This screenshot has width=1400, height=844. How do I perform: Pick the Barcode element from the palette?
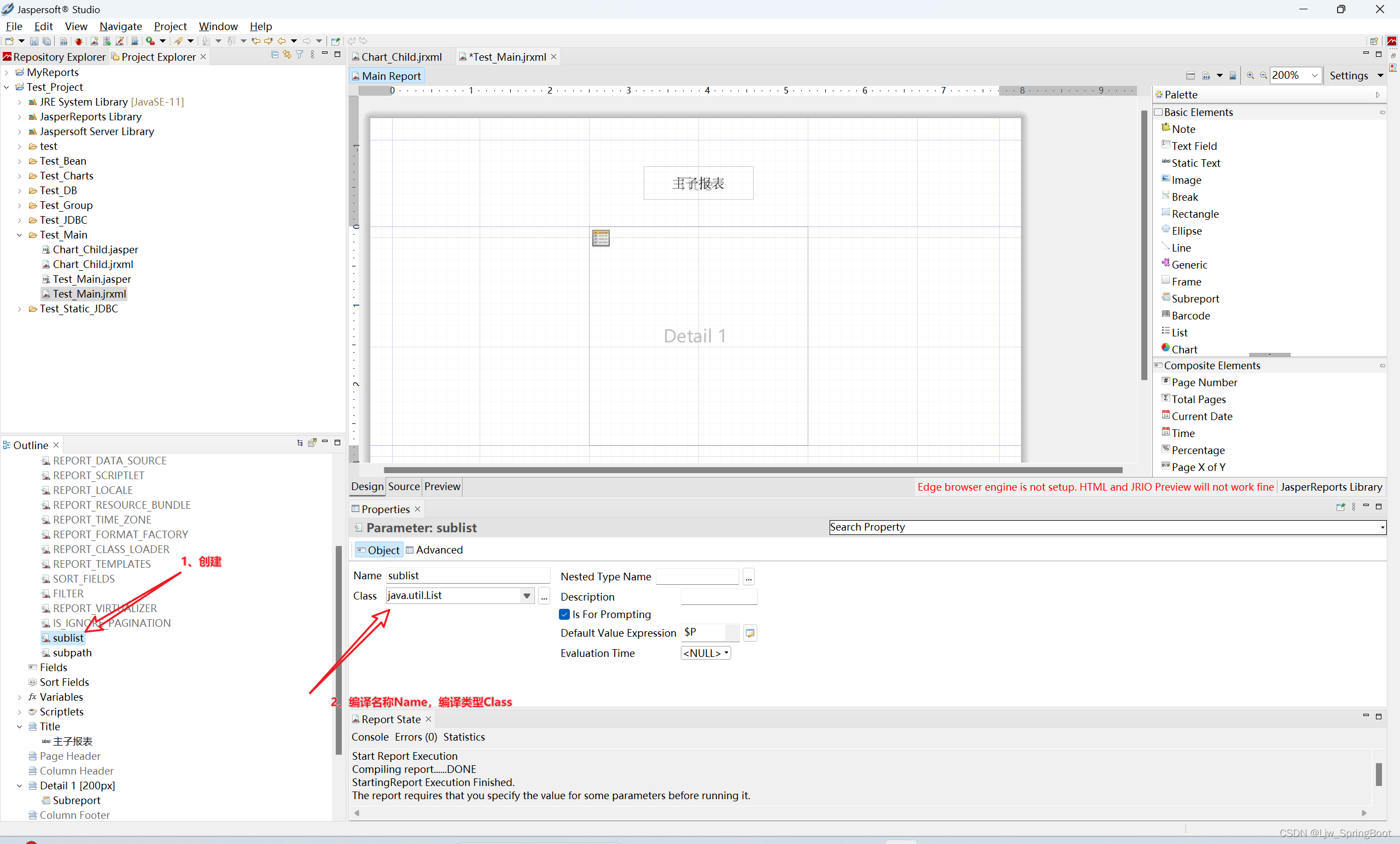click(1191, 316)
